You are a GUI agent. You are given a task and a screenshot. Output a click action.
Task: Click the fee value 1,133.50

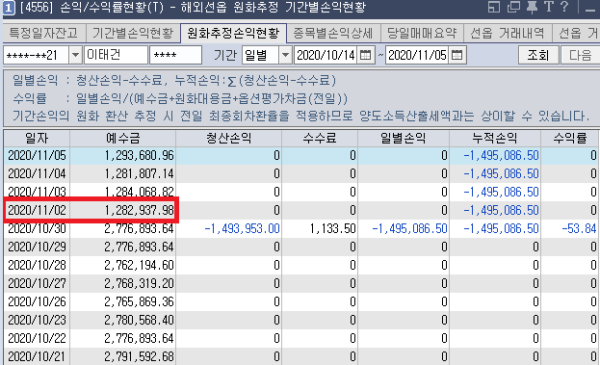(333, 229)
